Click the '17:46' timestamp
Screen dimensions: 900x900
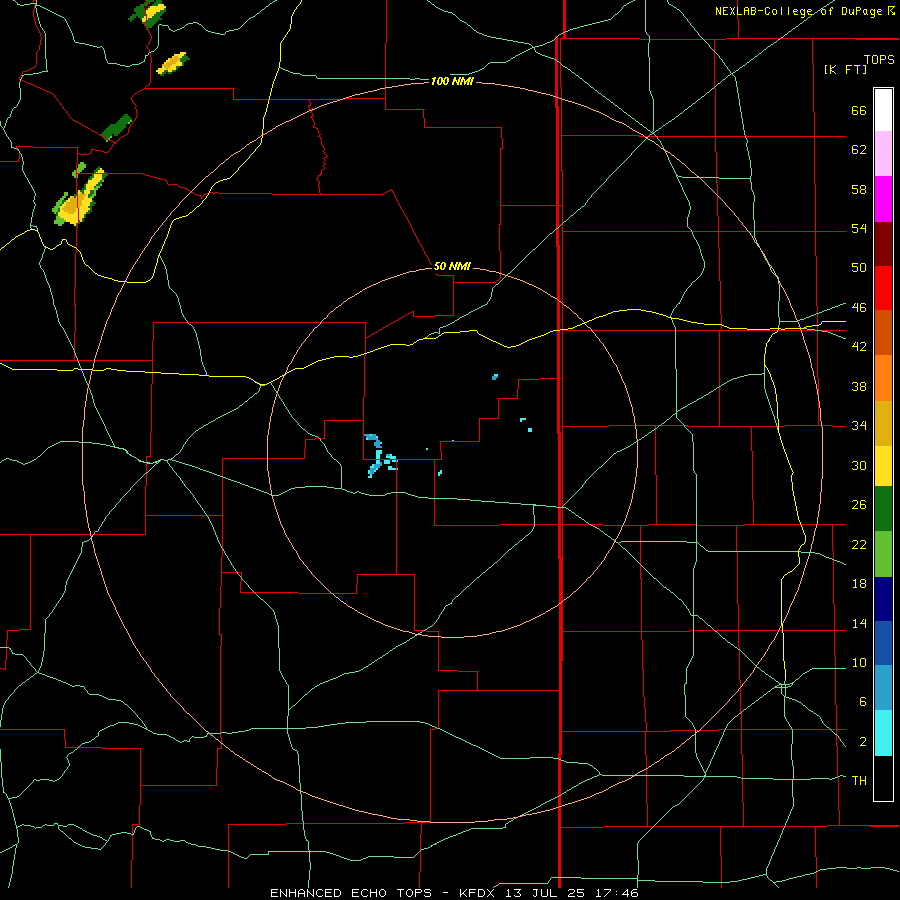click(618, 893)
